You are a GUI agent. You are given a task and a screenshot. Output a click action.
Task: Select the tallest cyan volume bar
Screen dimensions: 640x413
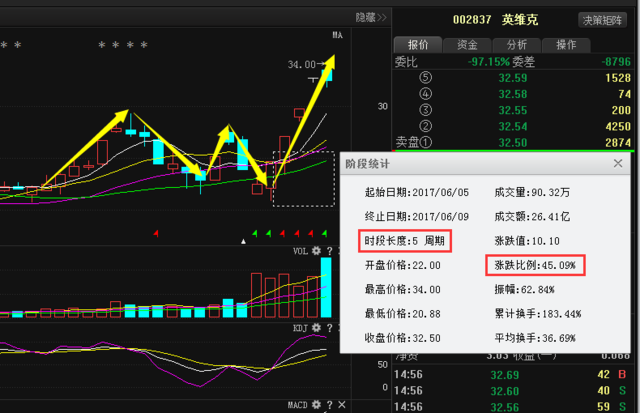point(327,287)
